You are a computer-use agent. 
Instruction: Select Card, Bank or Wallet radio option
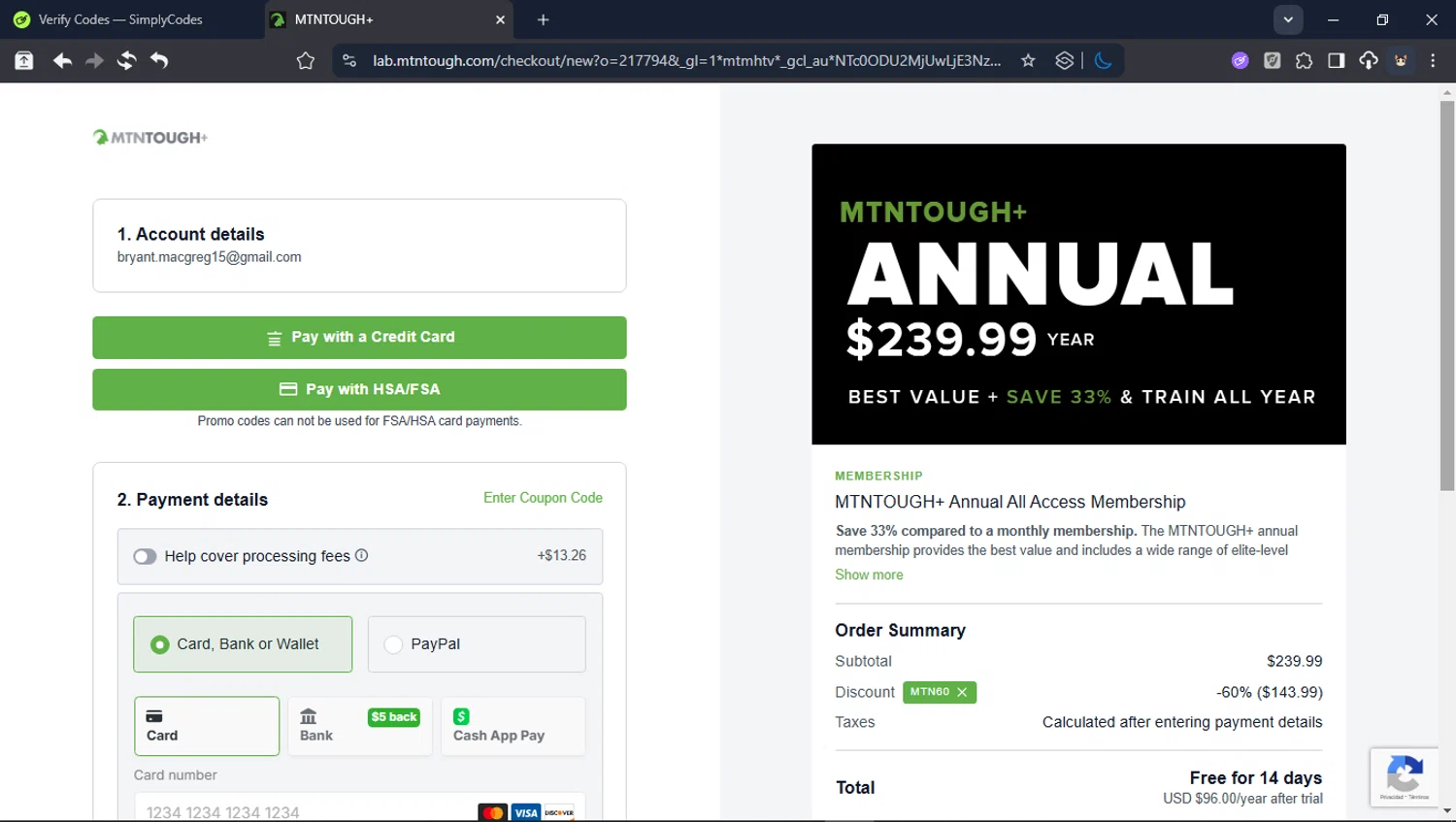[x=243, y=644]
